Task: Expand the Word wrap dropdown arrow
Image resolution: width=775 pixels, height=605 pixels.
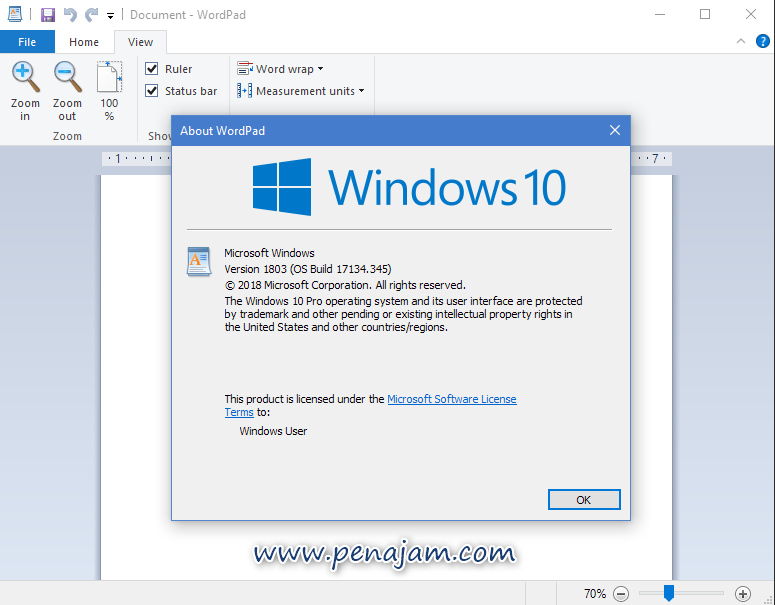Action: [321, 69]
